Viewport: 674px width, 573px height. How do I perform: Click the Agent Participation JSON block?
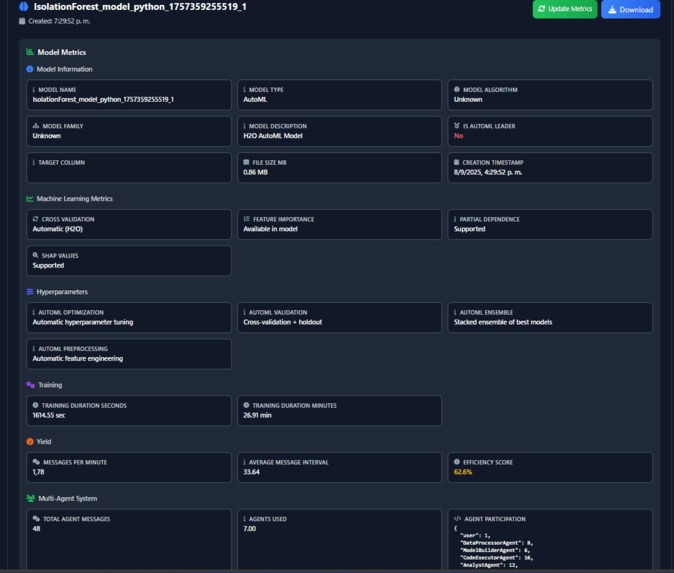493,547
